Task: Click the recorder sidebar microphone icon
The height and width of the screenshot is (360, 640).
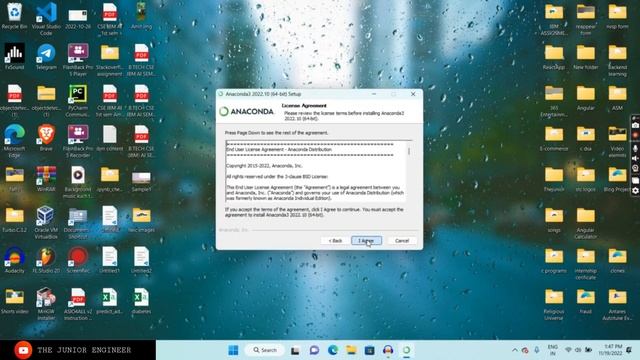Action: click(x=635, y=148)
